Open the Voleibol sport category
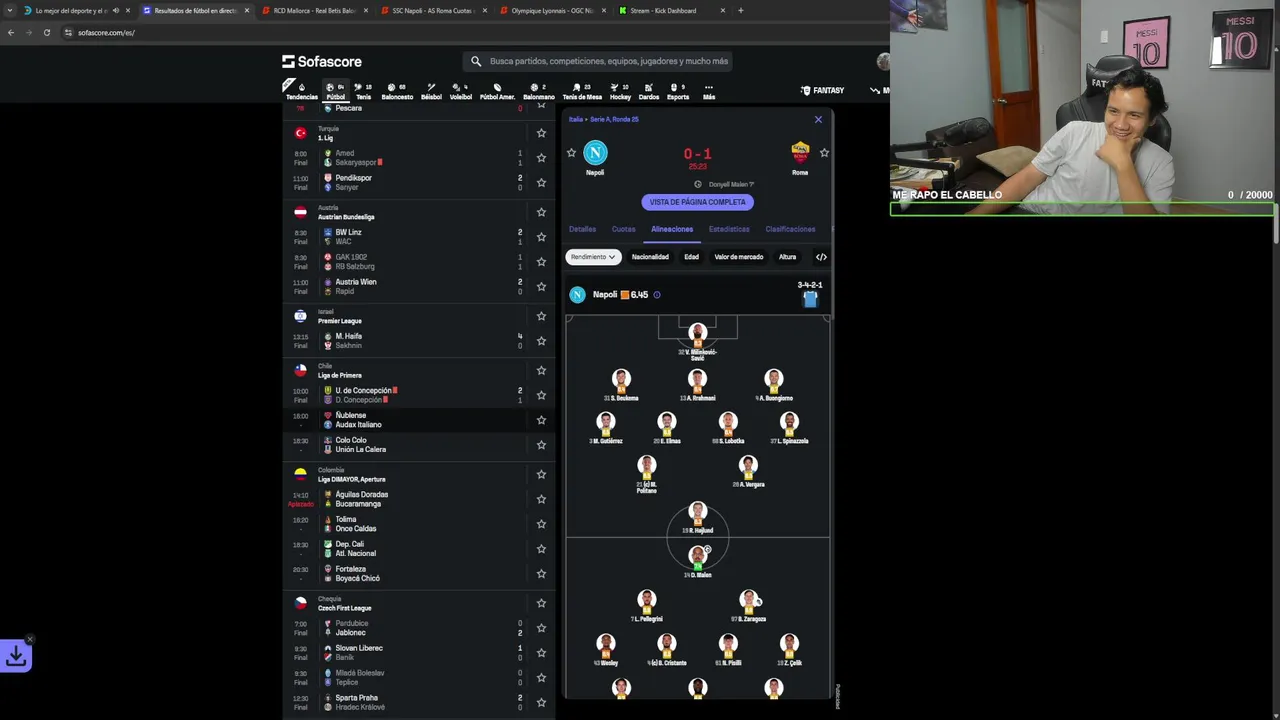This screenshot has height=720, width=1280. pyautogui.click(x=461, y=91)
